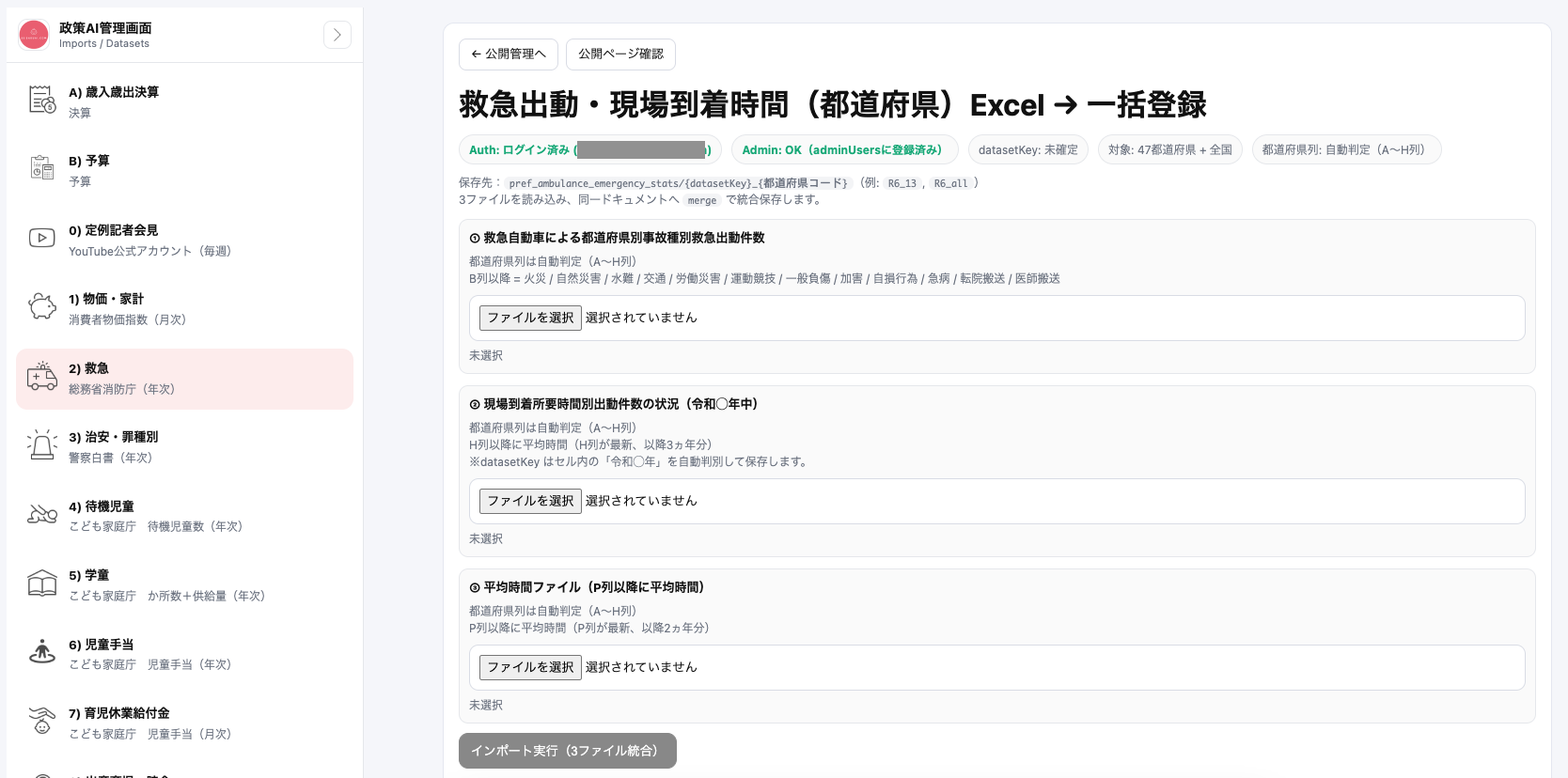Click the 都道府県列: 自動判定 badge
This screenshot has width=1568, height=778.
1346,149
